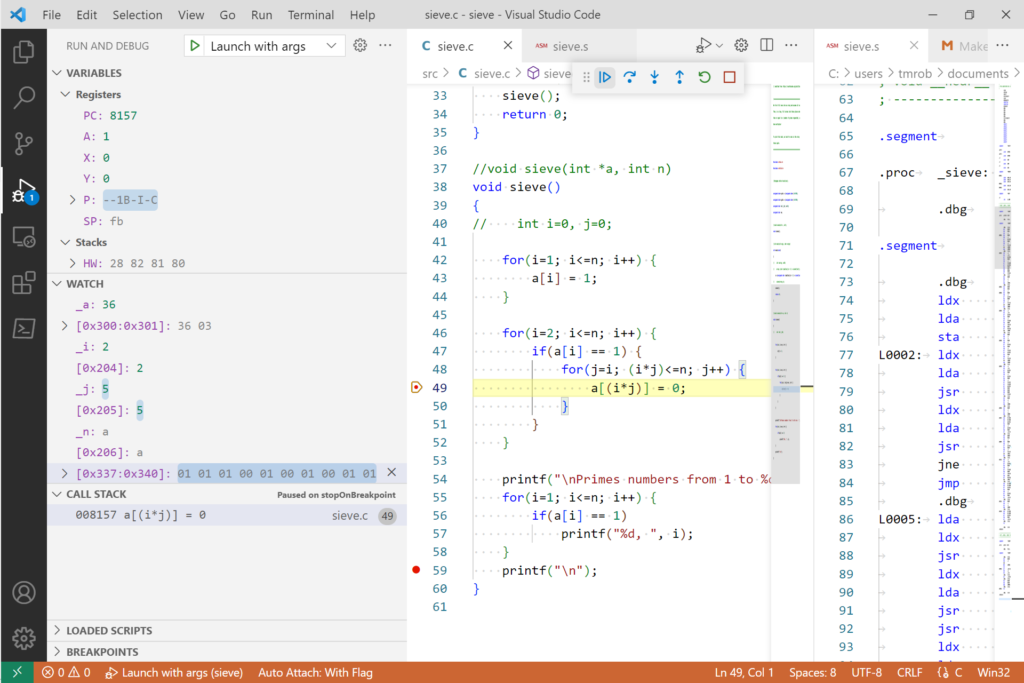Image resolution: width=1024 pixels, height=683 pixels.
Task: Open the File menu
Action: (51, 14)
